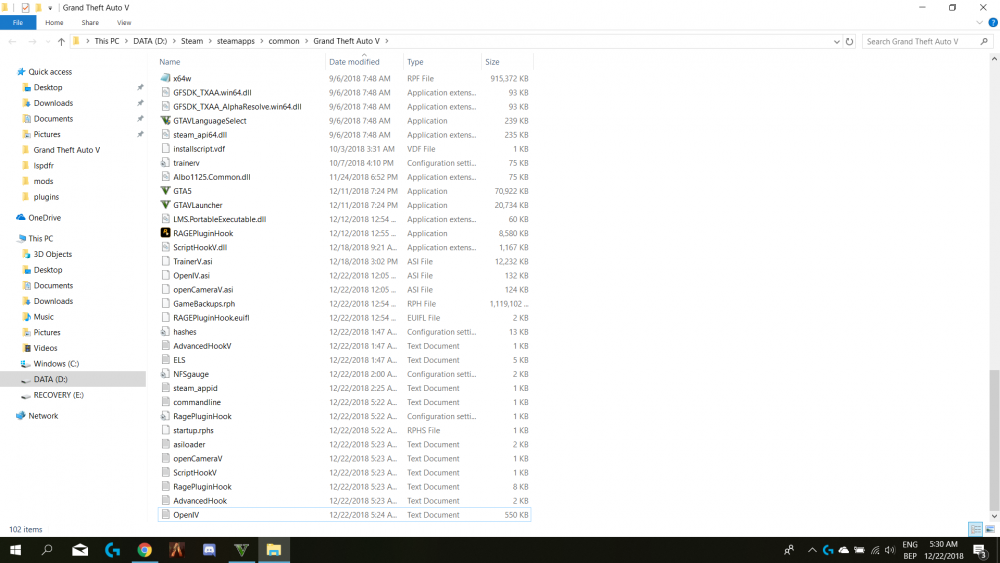
Task: Open OneDrive cloud icon in sidebar
Action: click(21, 217)
